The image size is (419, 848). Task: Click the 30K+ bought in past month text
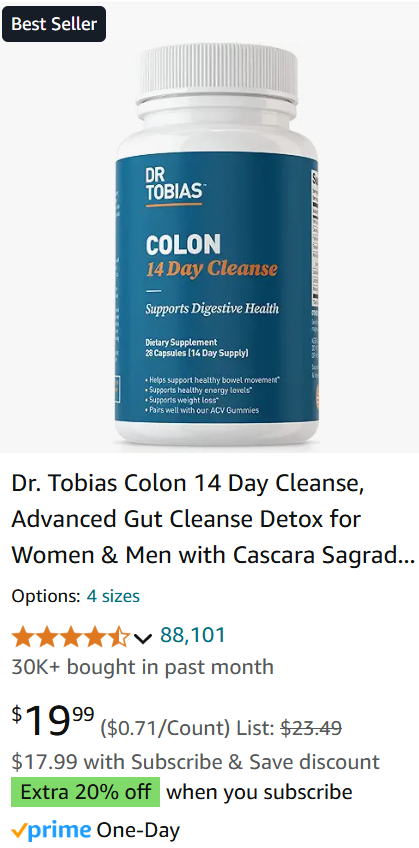tap(143, 666)
